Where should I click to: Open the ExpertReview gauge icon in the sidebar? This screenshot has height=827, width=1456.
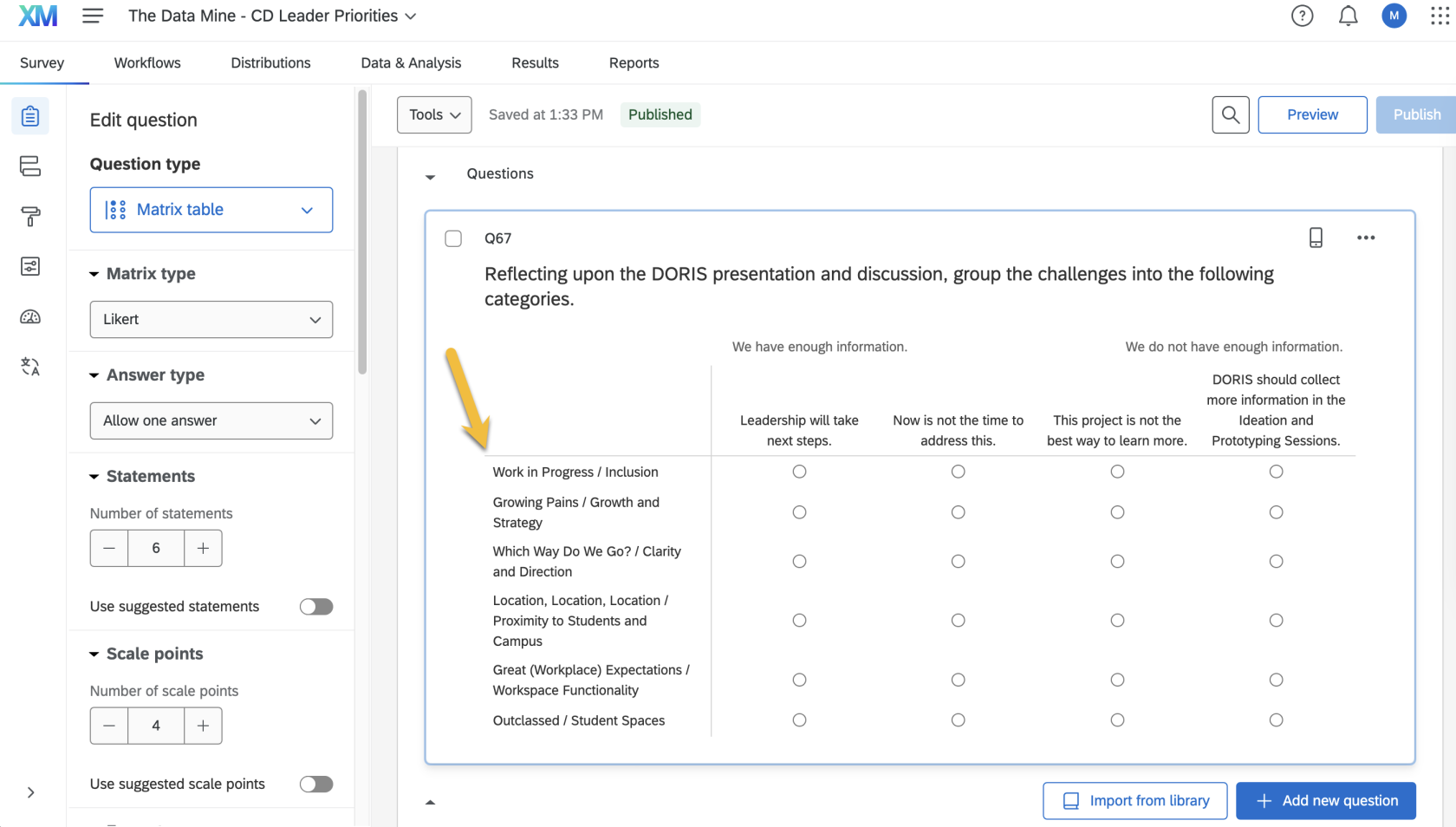(30, 316)
